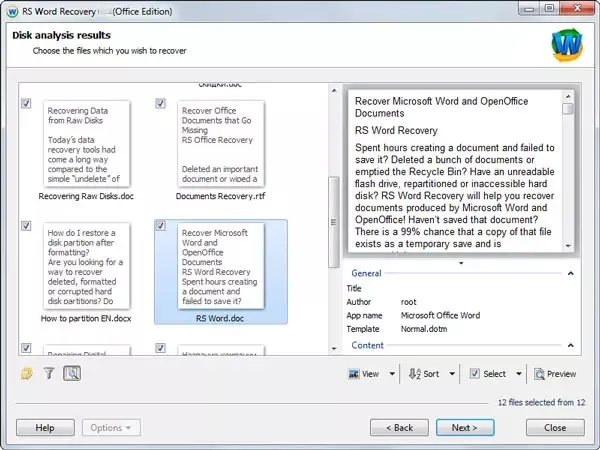Viewport: 600px width, 450px height.
Task: Click the Back button
Action: pyautogui.click(x=399, y=427)
